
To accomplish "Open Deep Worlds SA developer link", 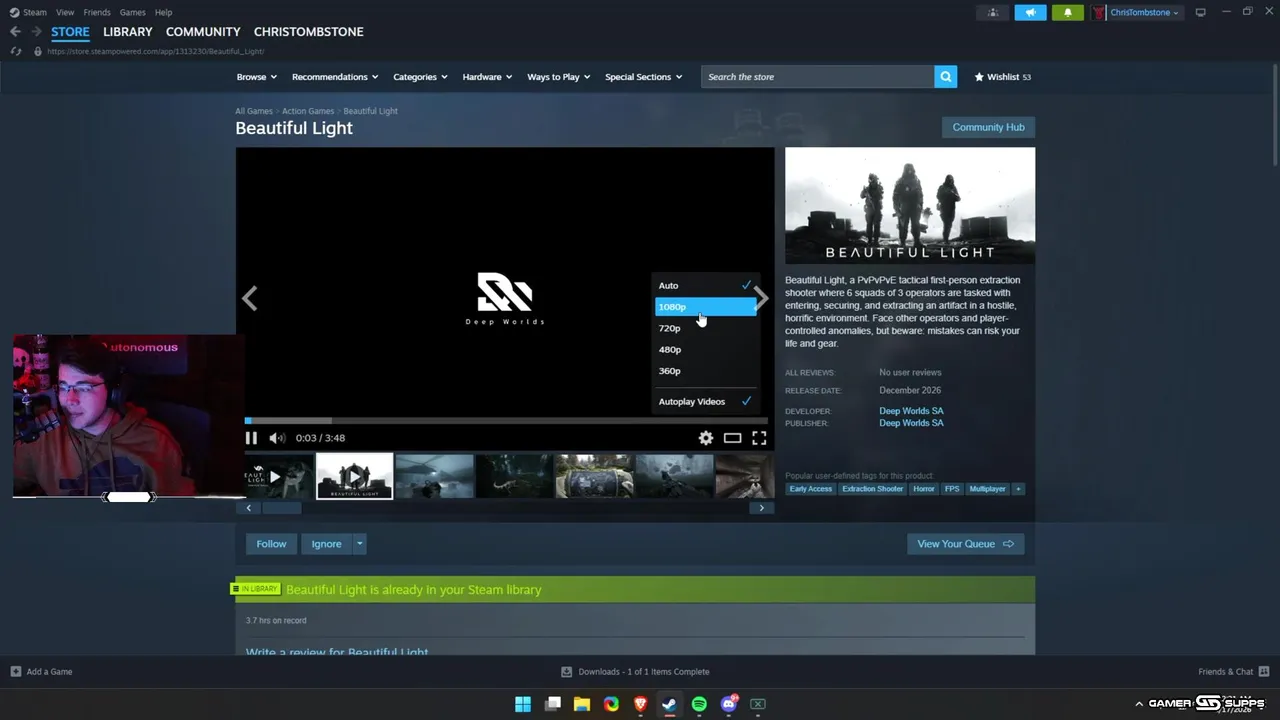I will click(x=911, y=411).
